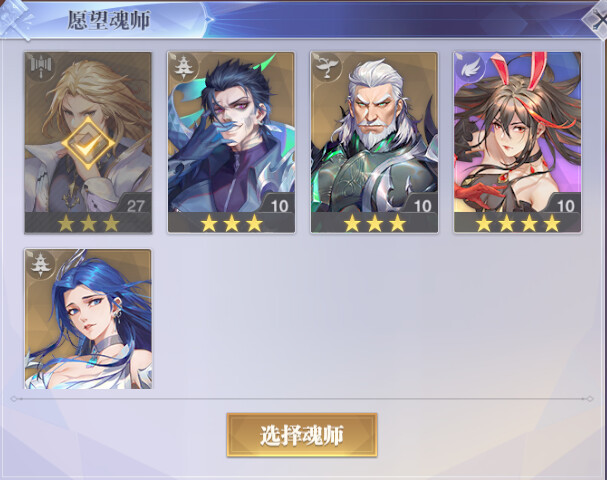Click tree class icon on blue-haired woman card
The width and height of the screenshot is (607, 480).
click(40, 264)
